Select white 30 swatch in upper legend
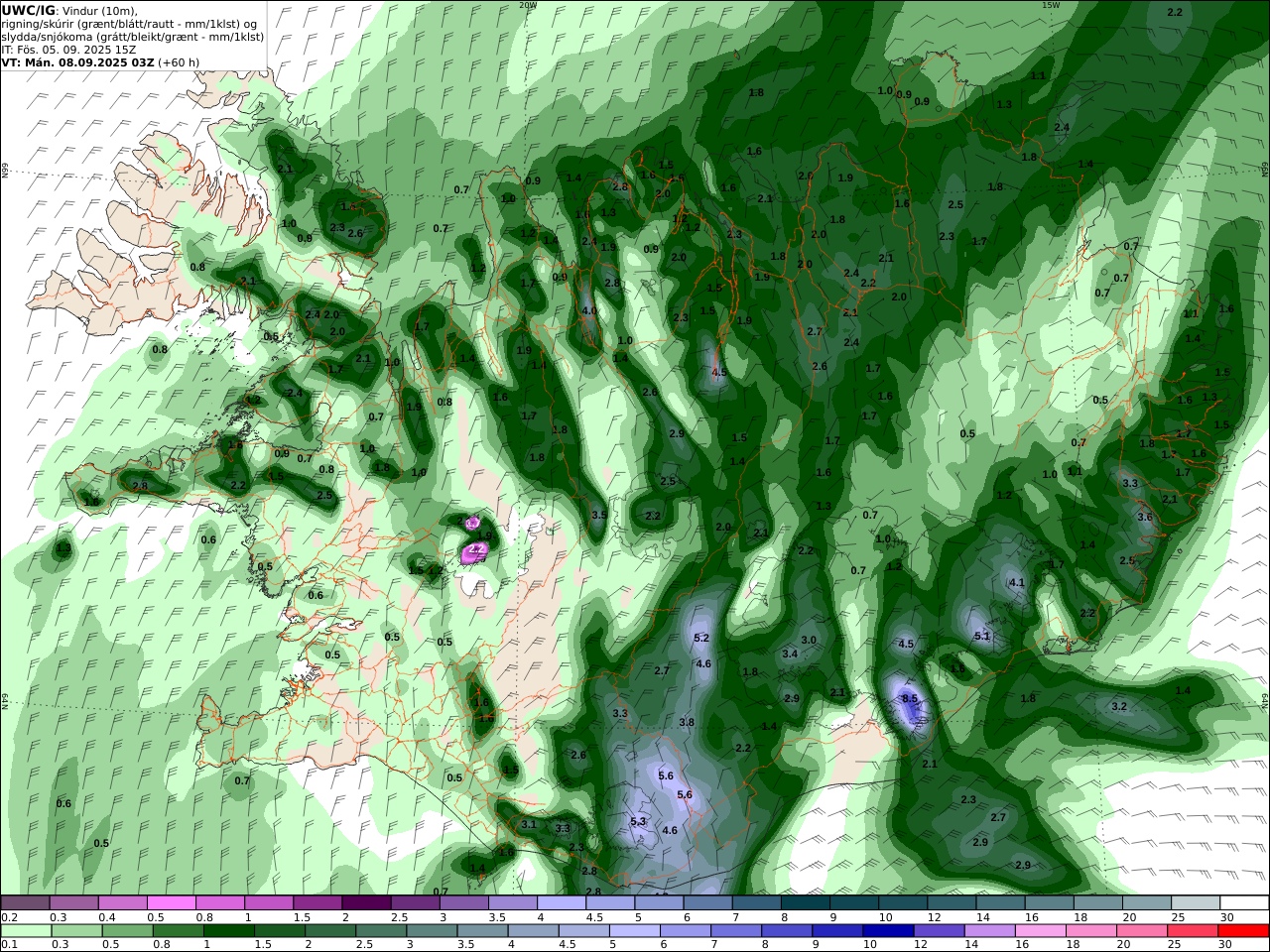 (x=1244, y=903)
